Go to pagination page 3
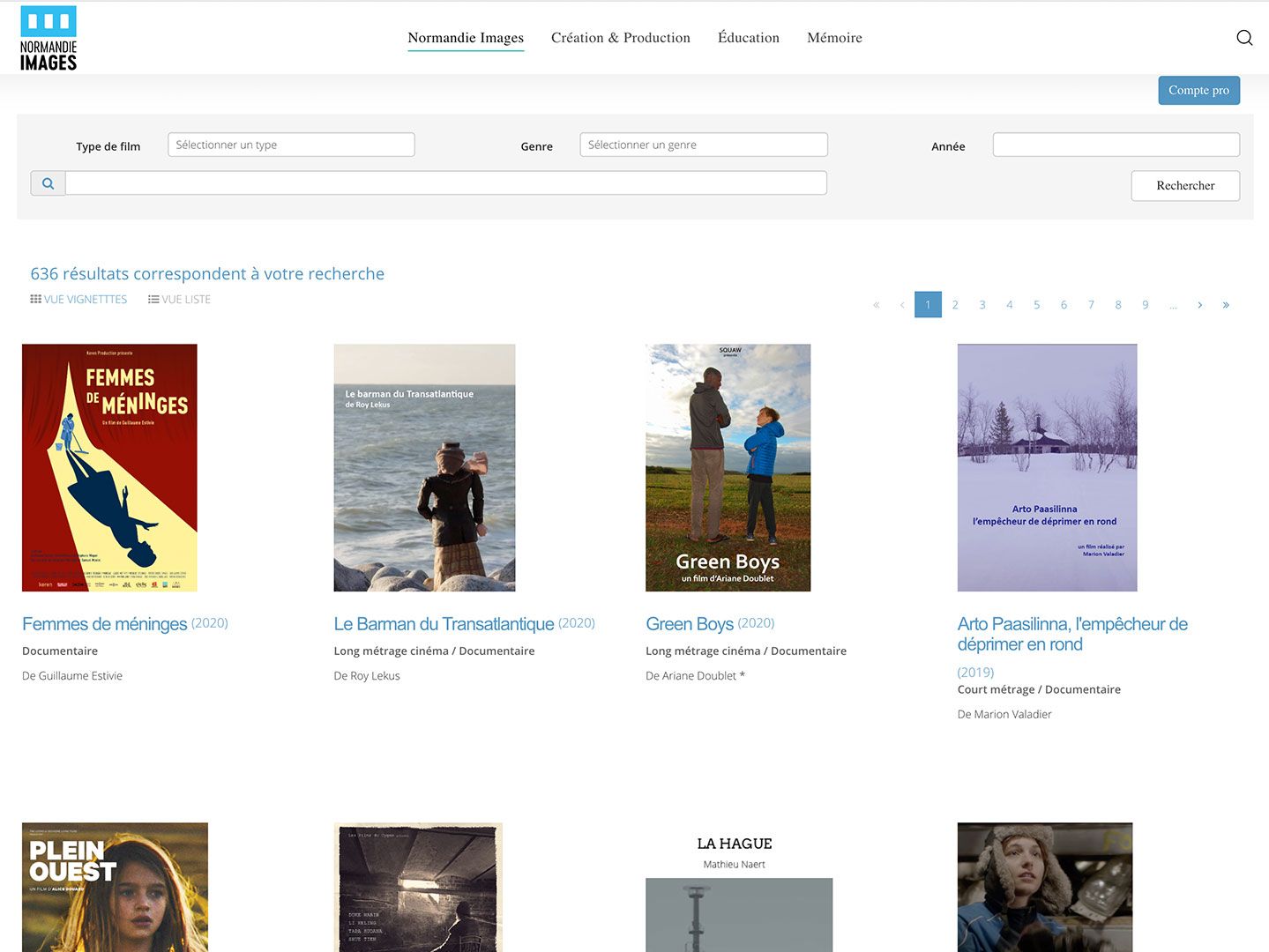 [982, 305]
